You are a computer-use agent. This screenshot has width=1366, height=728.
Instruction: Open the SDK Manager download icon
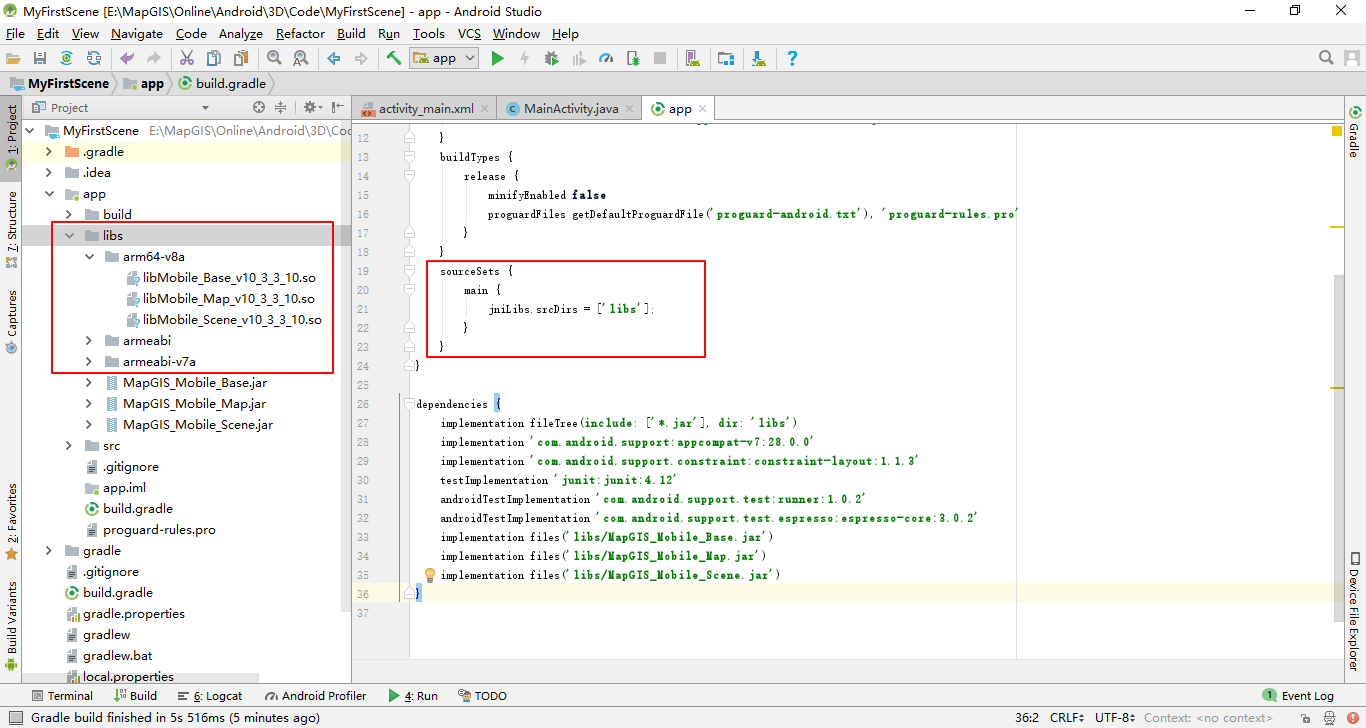[x=759, y=59]
